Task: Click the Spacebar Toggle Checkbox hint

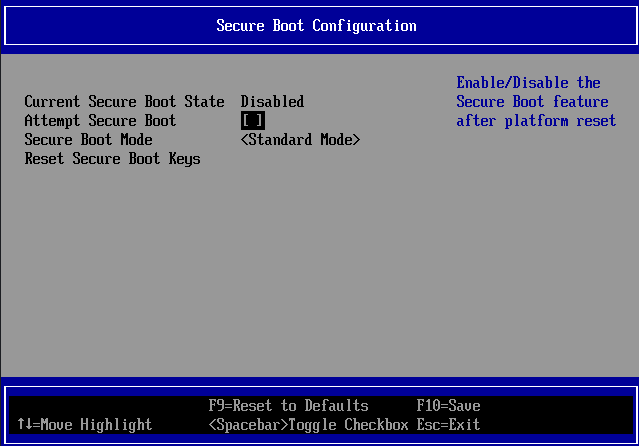Action: tap(308, 425)
